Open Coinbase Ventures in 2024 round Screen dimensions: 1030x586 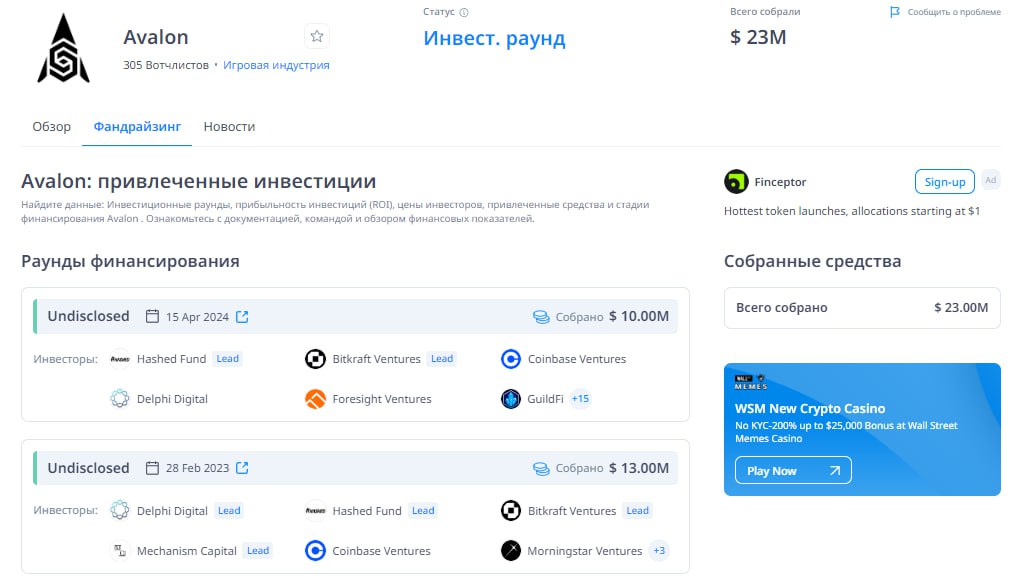pos(577,359)
